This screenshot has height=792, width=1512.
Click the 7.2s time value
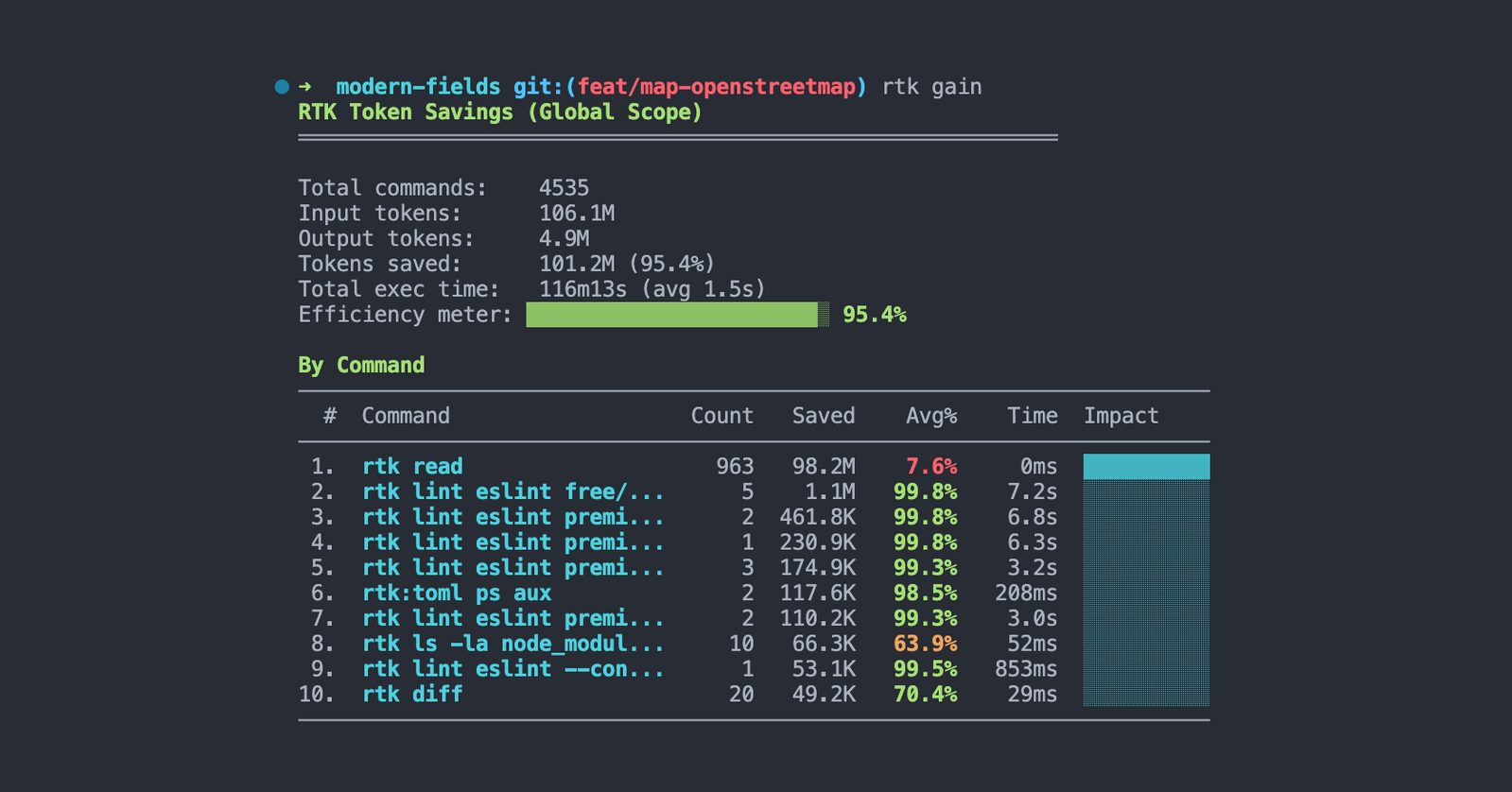(1033, 492)
